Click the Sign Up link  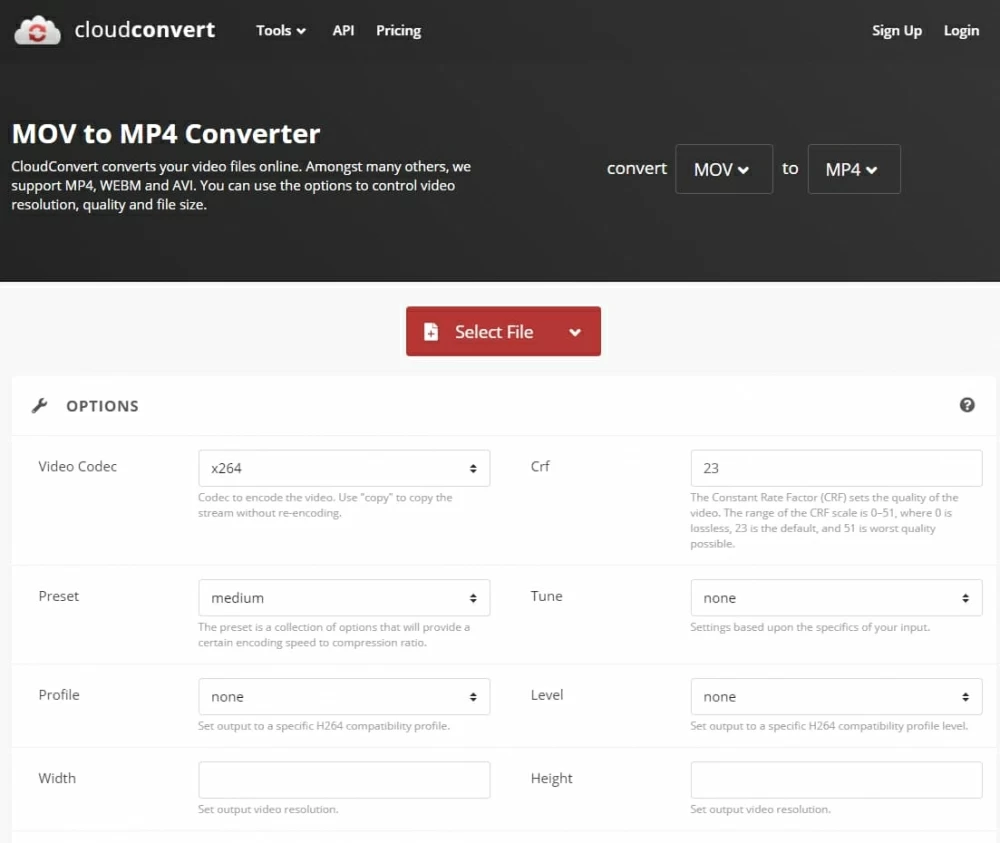[897, 31]
